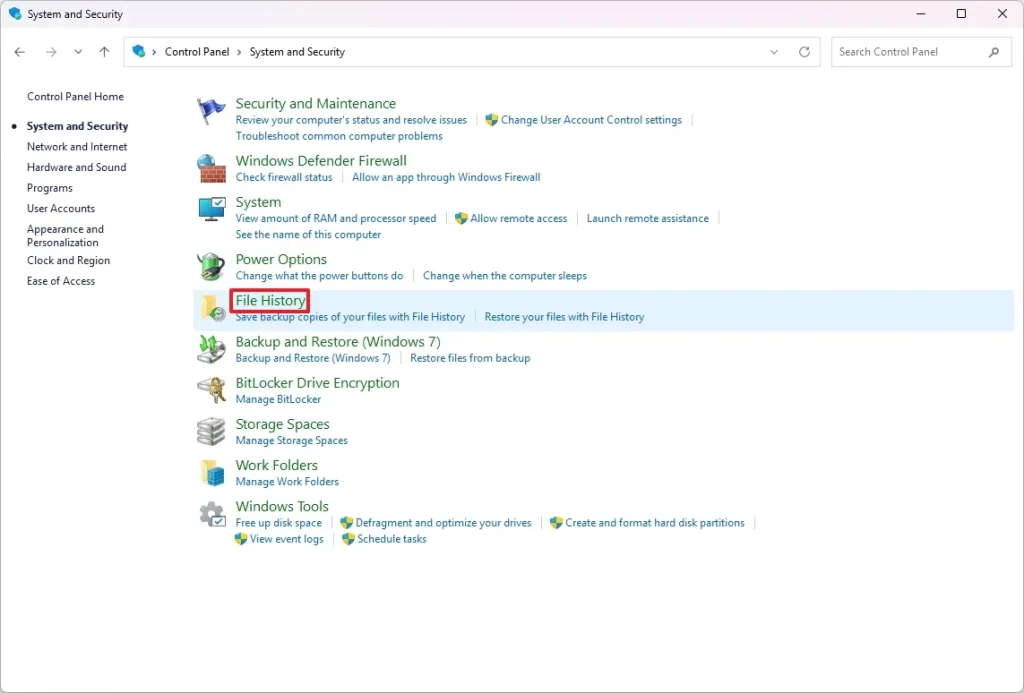Click Allow remote access link
This screenshot has height=693, width=1024.
point(518,218)
